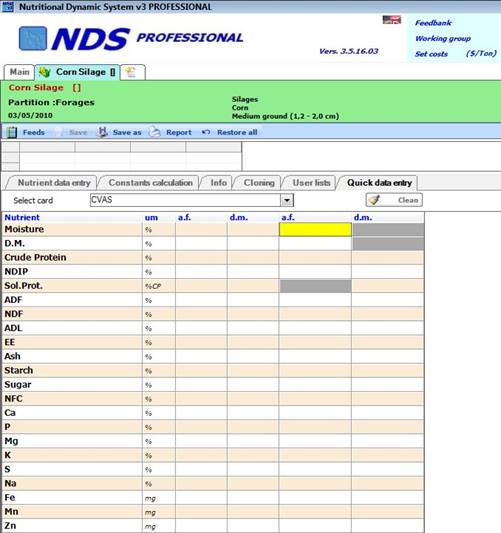
Task: Open the new feed tab icon
Action: (x=131, y=72)
